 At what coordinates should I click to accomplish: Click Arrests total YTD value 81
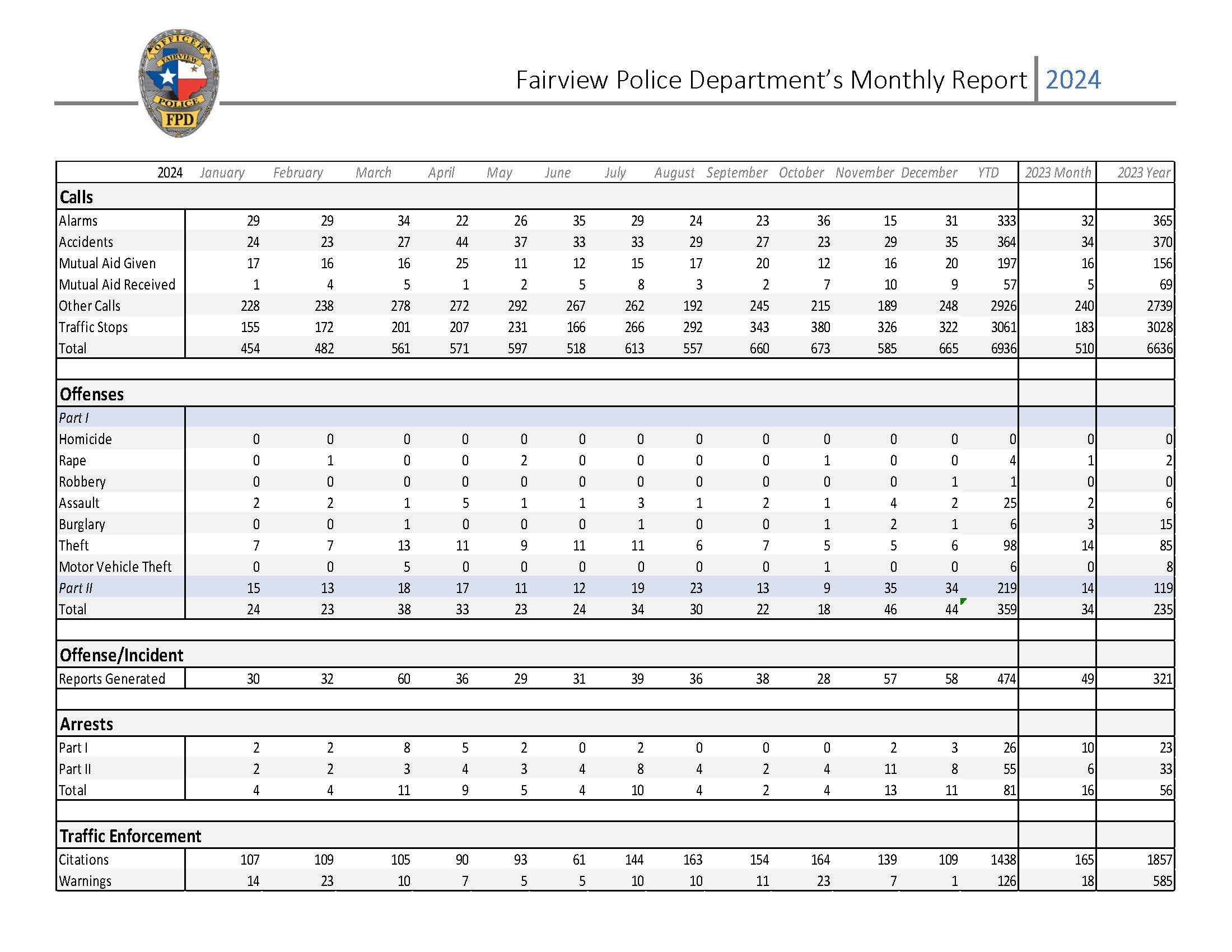[1009, 790]
